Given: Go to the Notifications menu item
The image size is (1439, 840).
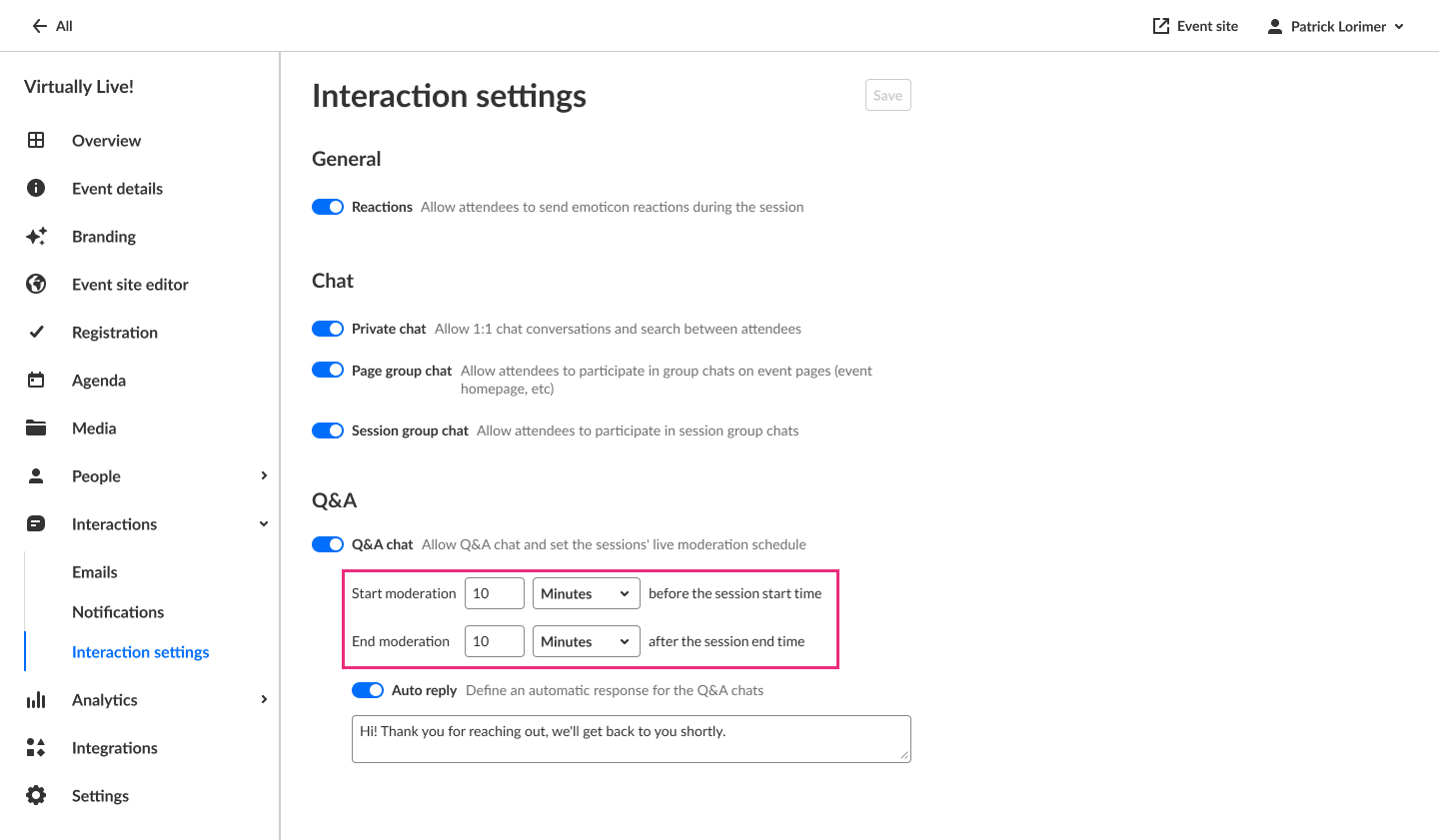Looking at the screenshot, I should (118, 612).
